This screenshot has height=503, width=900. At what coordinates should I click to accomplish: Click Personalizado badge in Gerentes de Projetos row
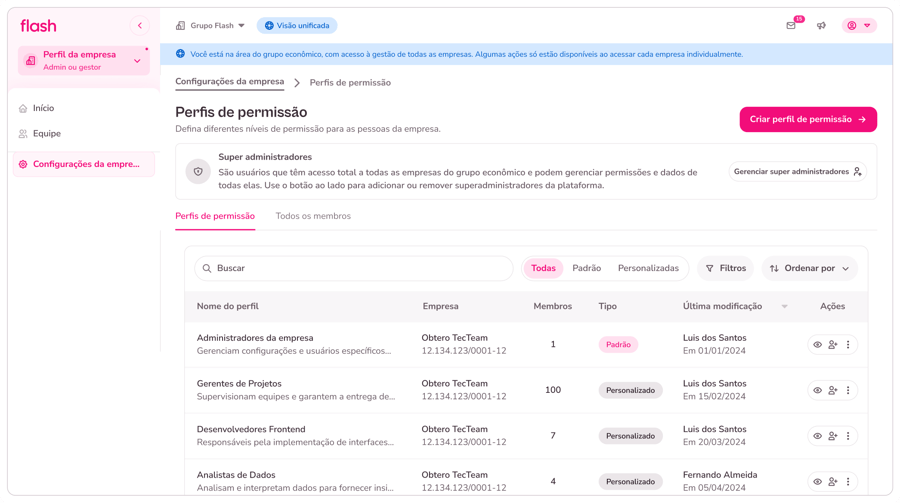pyautogui.click(x=630, y=390)
